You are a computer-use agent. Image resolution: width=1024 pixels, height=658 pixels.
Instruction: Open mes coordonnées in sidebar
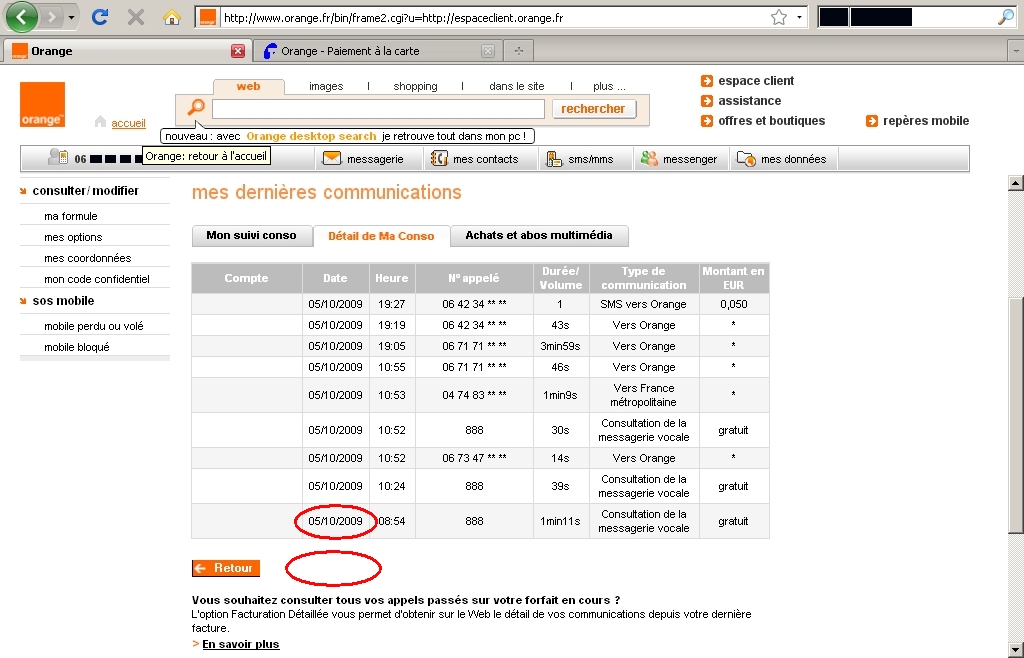tap(88, 258)
